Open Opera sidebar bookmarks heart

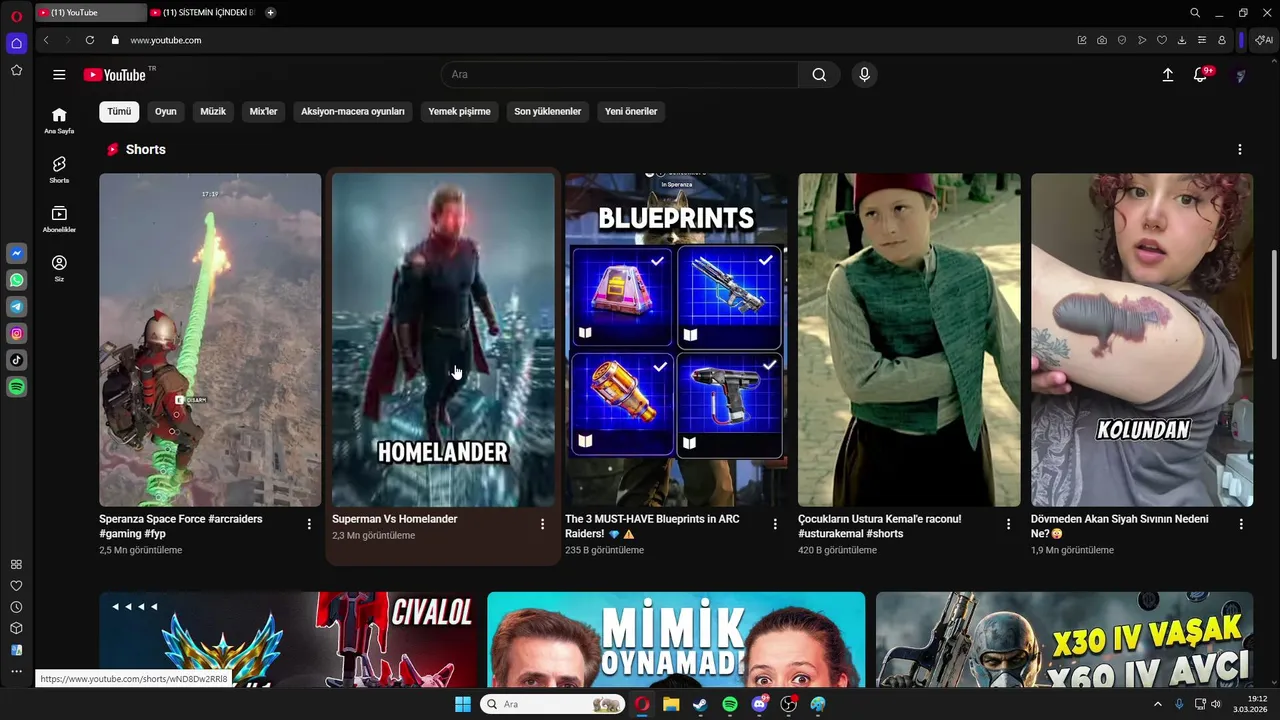click(16, 586)
